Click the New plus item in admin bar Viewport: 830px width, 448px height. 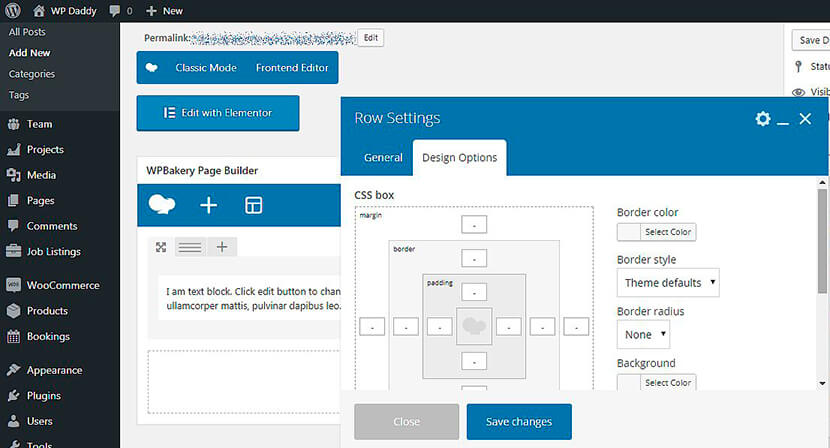[164, 11]
